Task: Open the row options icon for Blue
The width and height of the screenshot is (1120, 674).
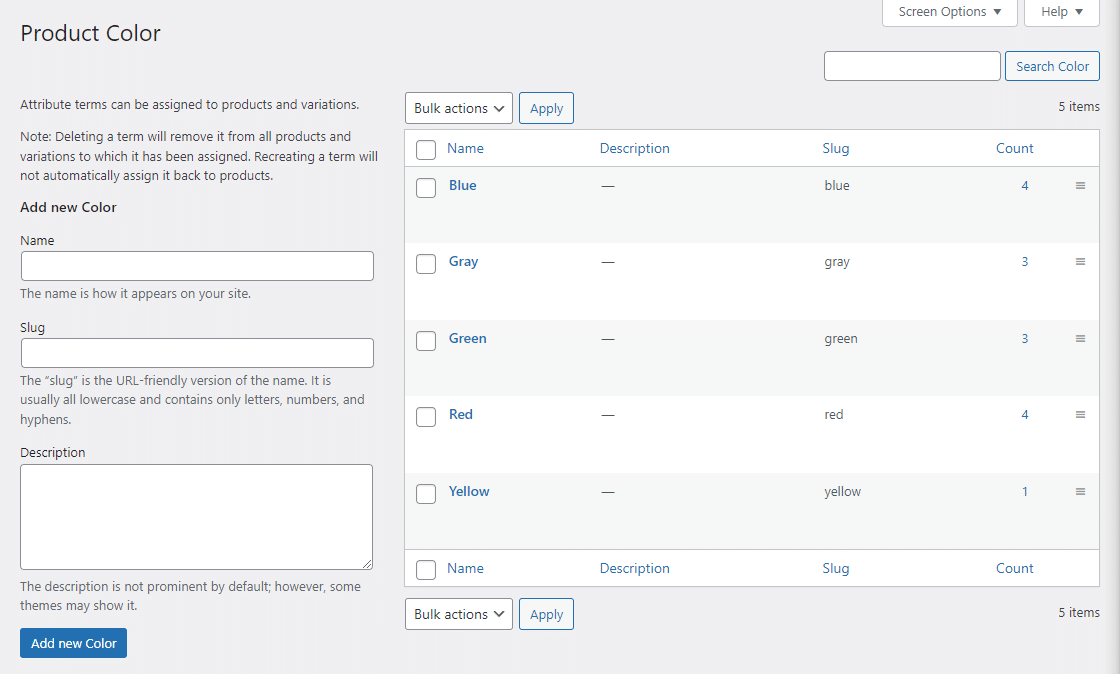Action: pyautogui.click(x=1080, y=186)
